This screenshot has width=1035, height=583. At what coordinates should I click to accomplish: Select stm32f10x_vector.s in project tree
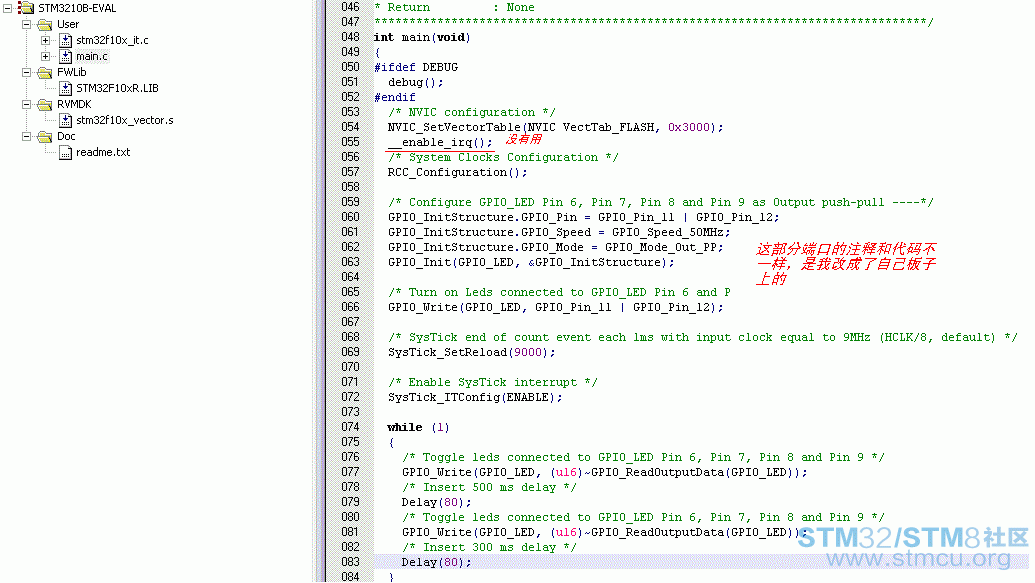tap(125, 120)
